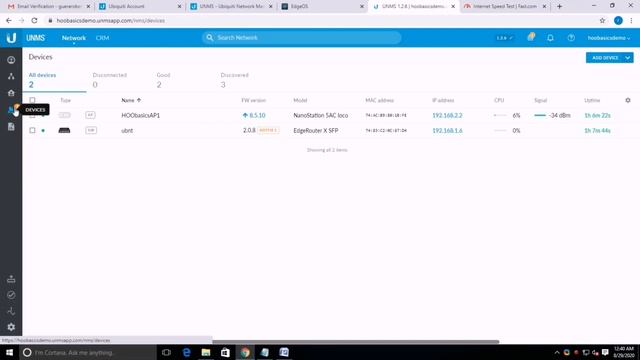Open the announcements icon beside the bell
The height and width of the screenshot is (360, 640).
531,37
